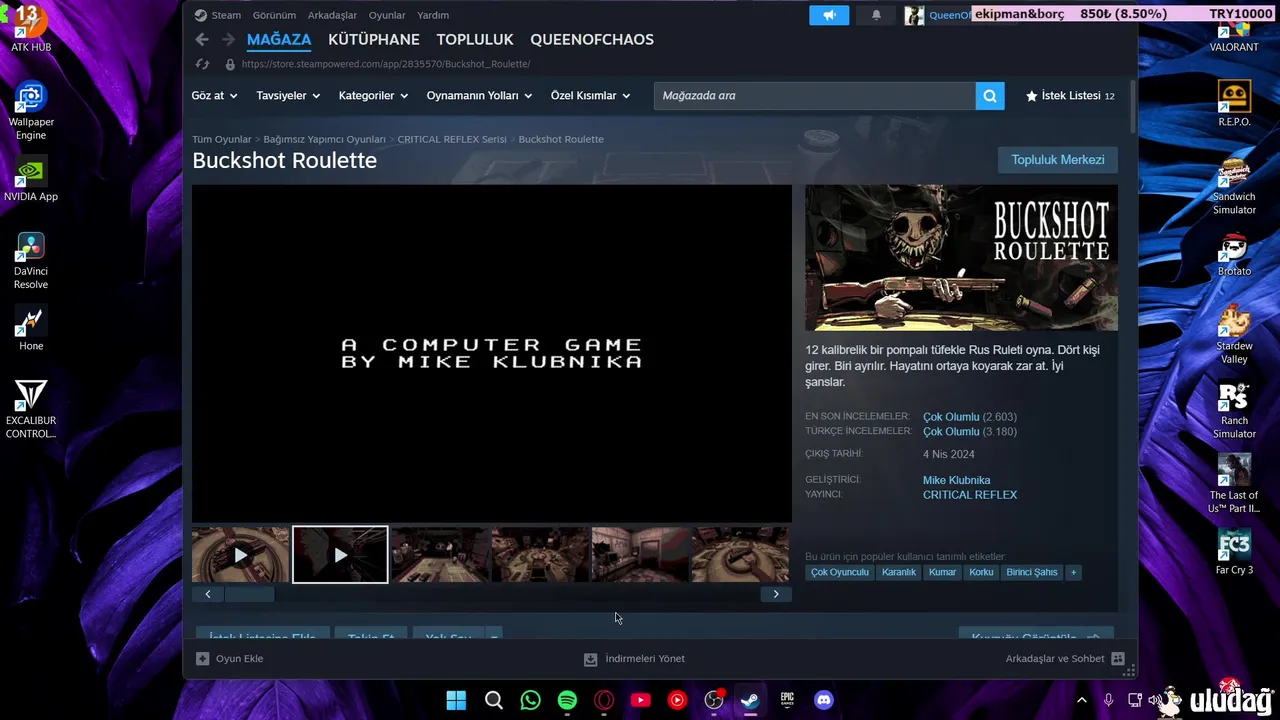Click the Korku tag
Image resolution: width=1280 pixels, height=720 pixels.
pos(981,572)
